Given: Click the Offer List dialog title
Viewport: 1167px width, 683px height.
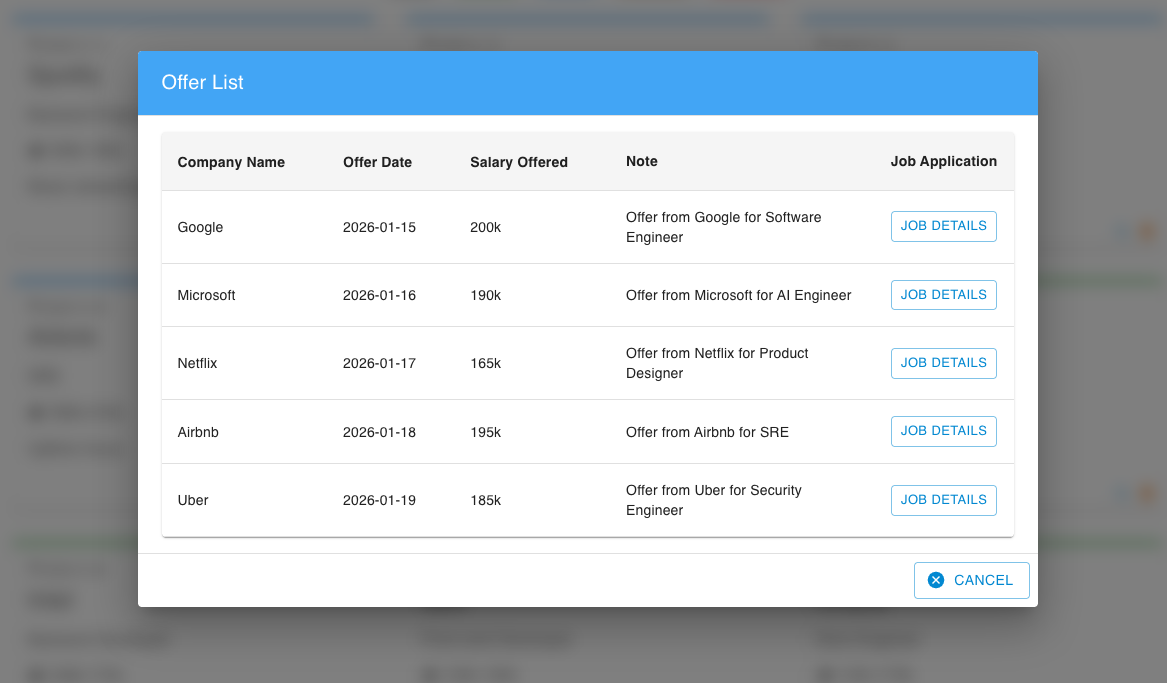Looking at the screenshot, I should [x=202, y=82].
